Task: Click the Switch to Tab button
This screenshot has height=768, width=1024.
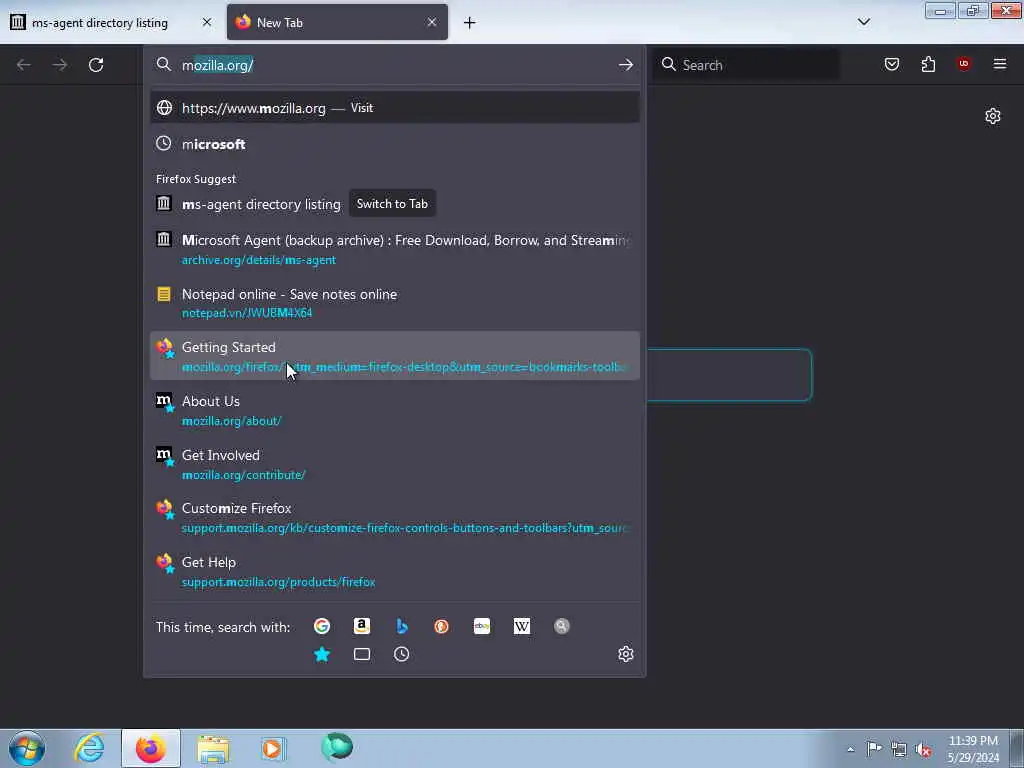Action: 392,204
